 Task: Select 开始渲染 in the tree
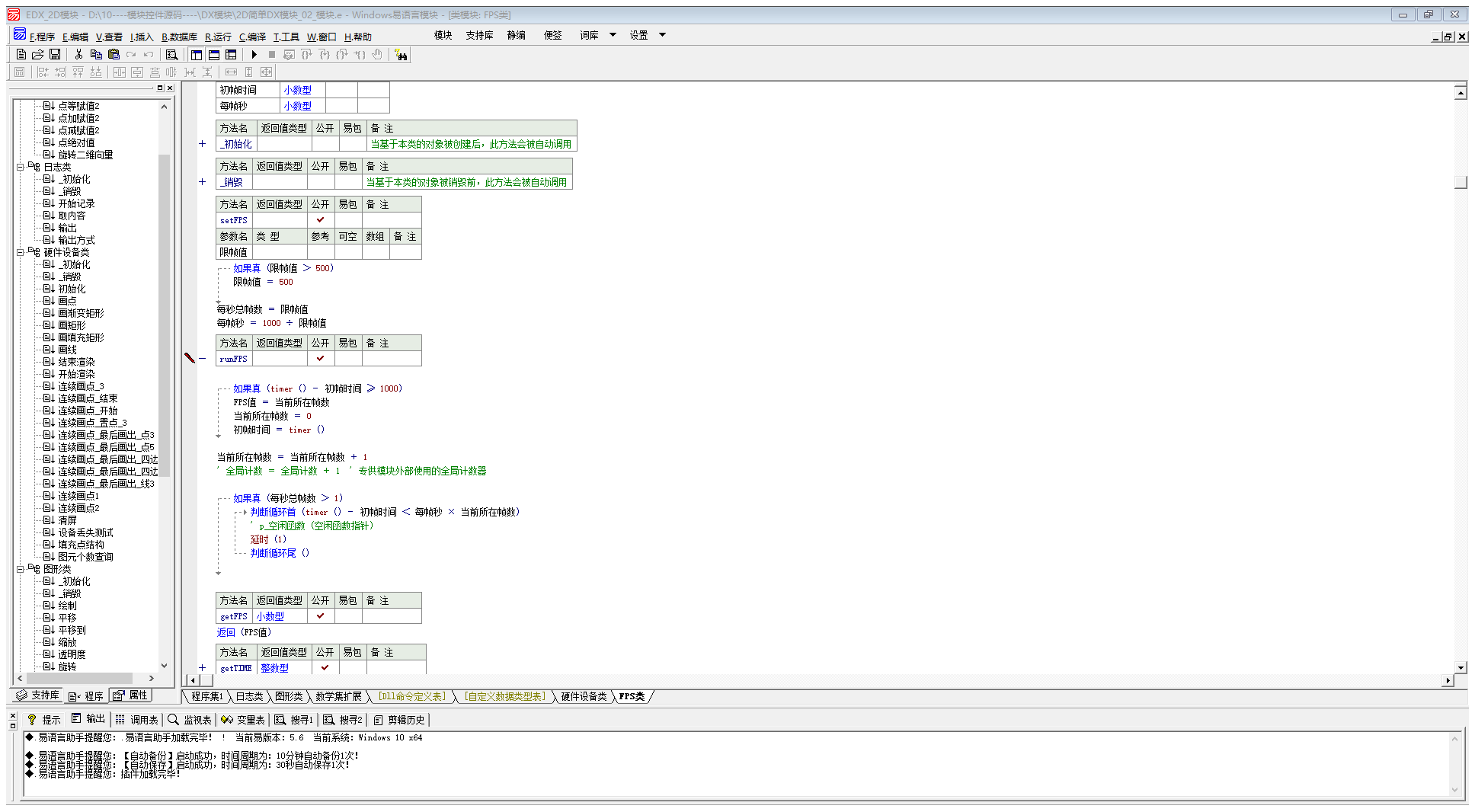(76, 374)
